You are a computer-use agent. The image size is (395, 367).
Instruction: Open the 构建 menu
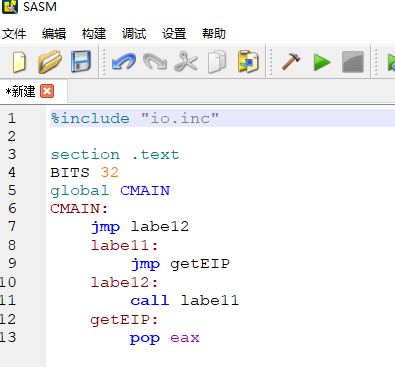[x=94, y=34]
